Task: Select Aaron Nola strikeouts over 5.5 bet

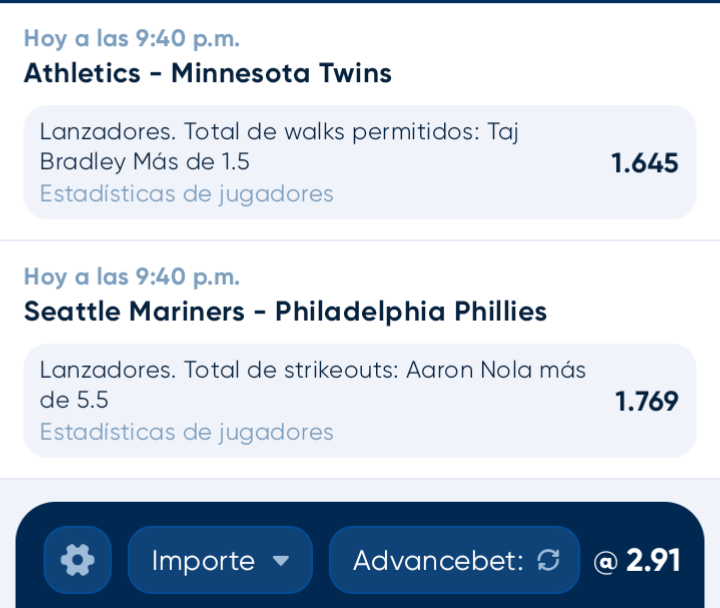Action: pos(360,400)
